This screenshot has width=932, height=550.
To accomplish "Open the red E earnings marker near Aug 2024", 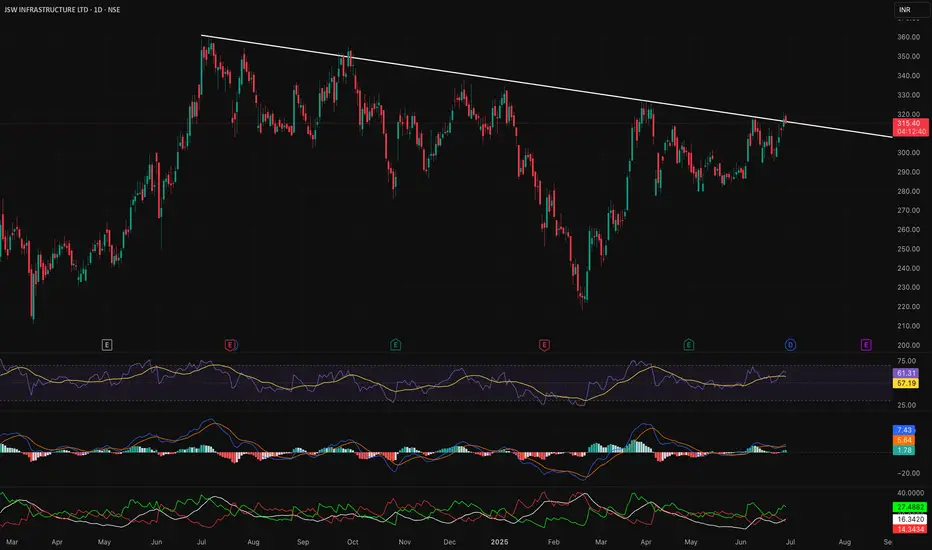I will [x=231, y=345].
